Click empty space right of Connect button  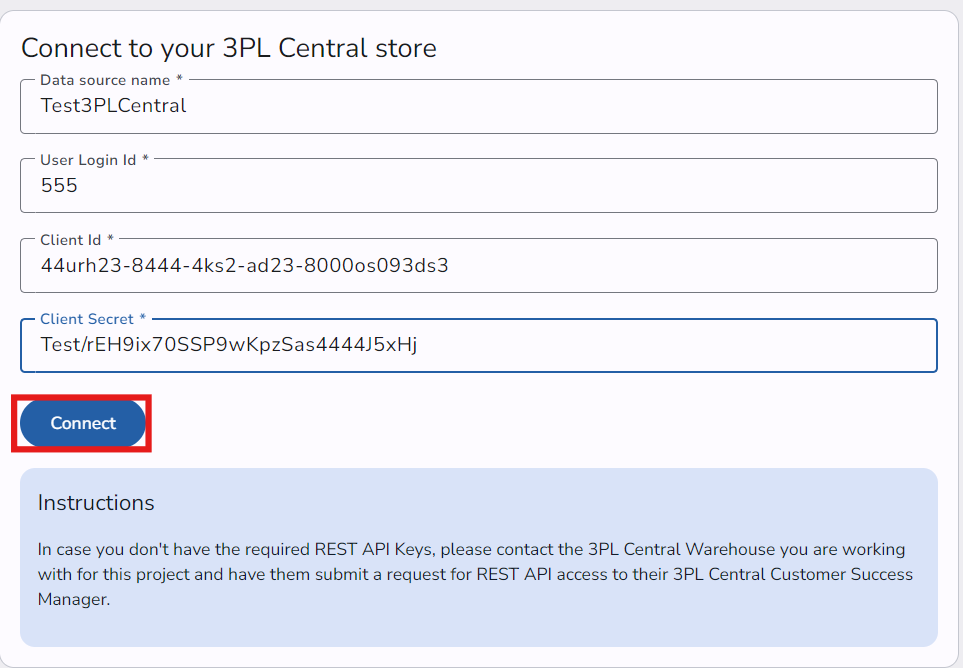coord(500,423)
